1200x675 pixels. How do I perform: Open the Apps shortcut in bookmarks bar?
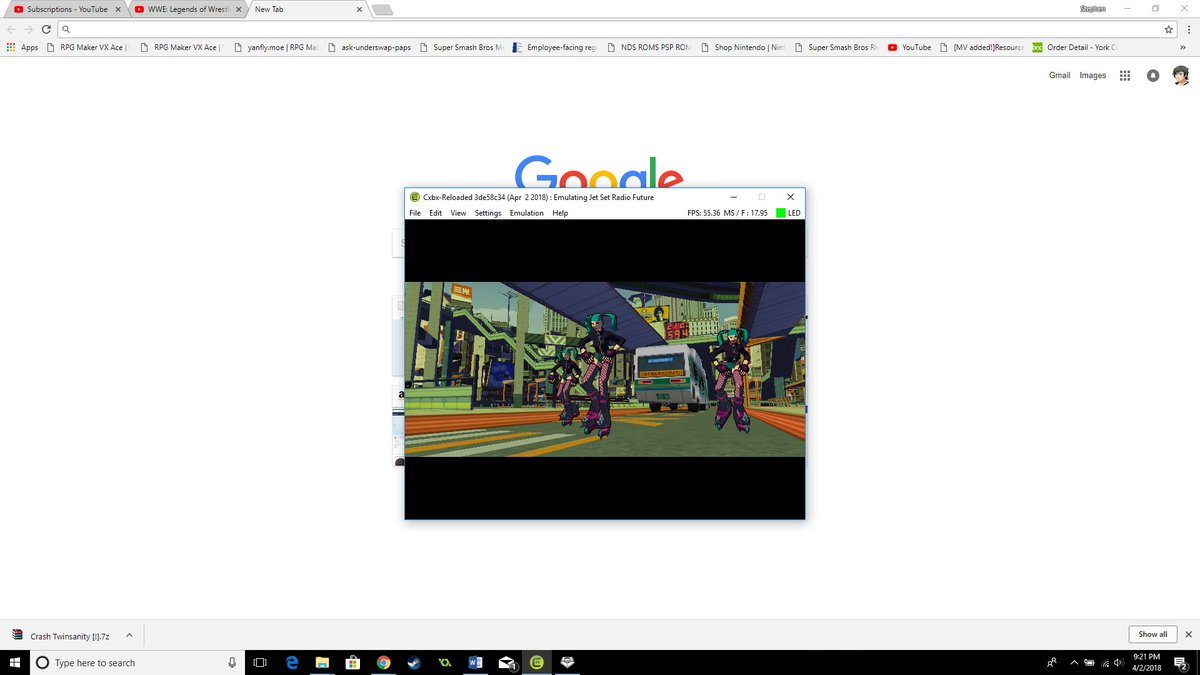click(x=22, y=47)
